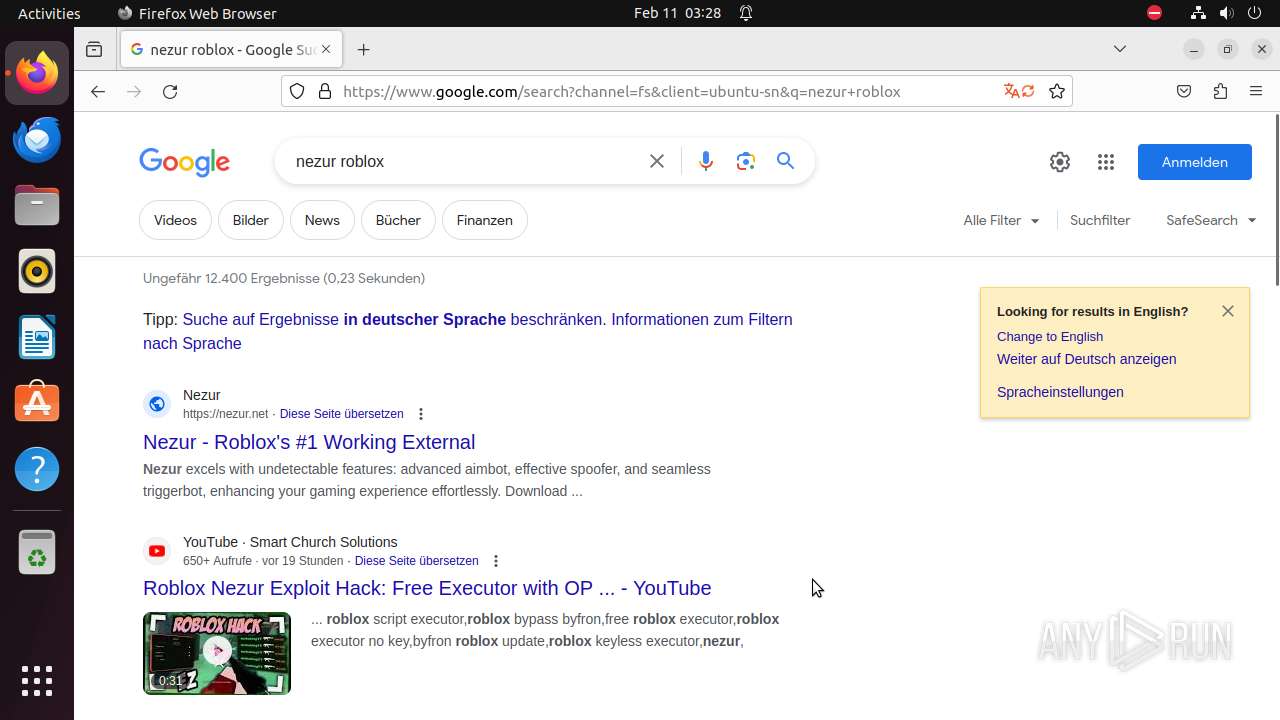This screenshot has width=1280, height=720.
Task: Clear the Google search box text
Action: point(657,161)
